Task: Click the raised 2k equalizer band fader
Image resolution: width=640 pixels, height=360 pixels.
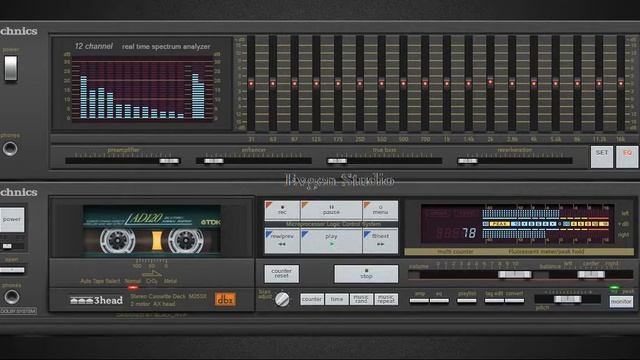Action: pyautogui.click(x=490, y=81)
